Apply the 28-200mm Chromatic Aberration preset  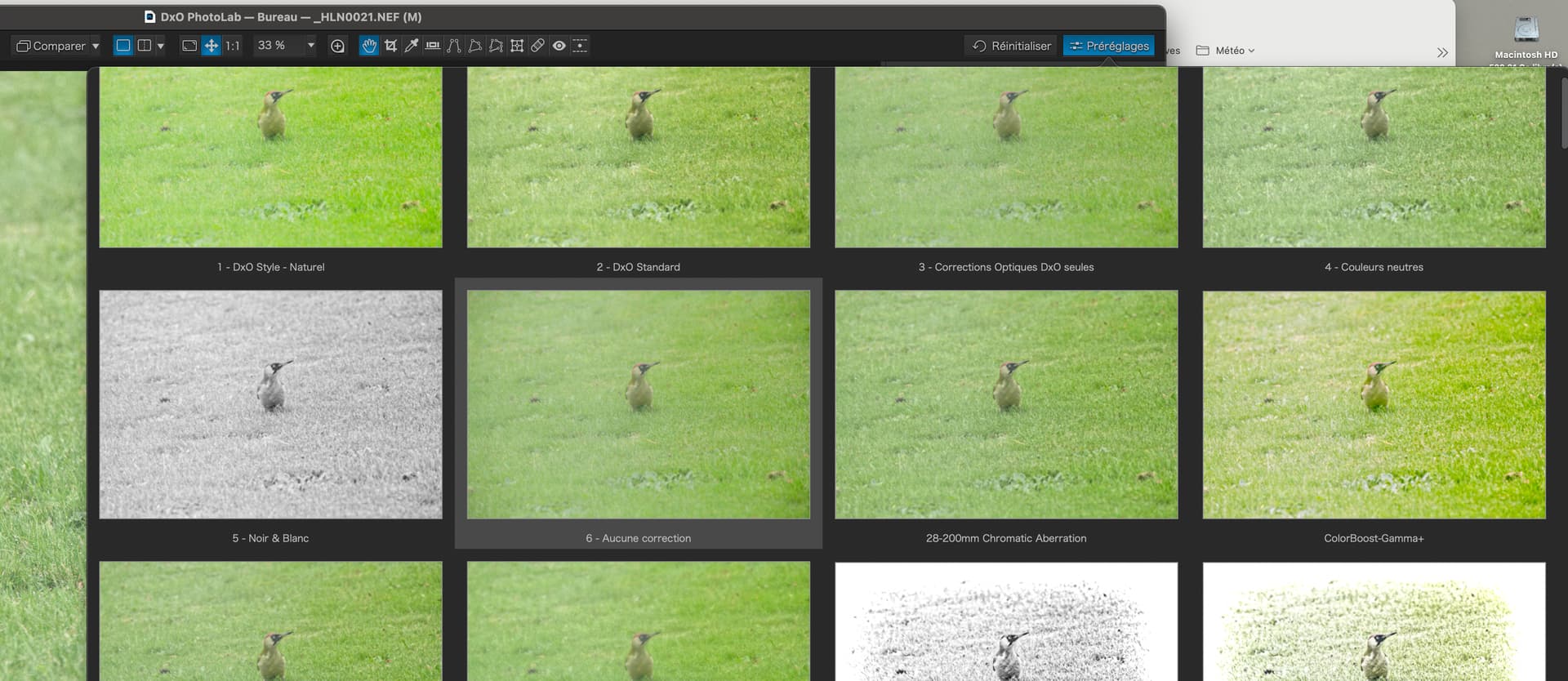pos(1006,404)
